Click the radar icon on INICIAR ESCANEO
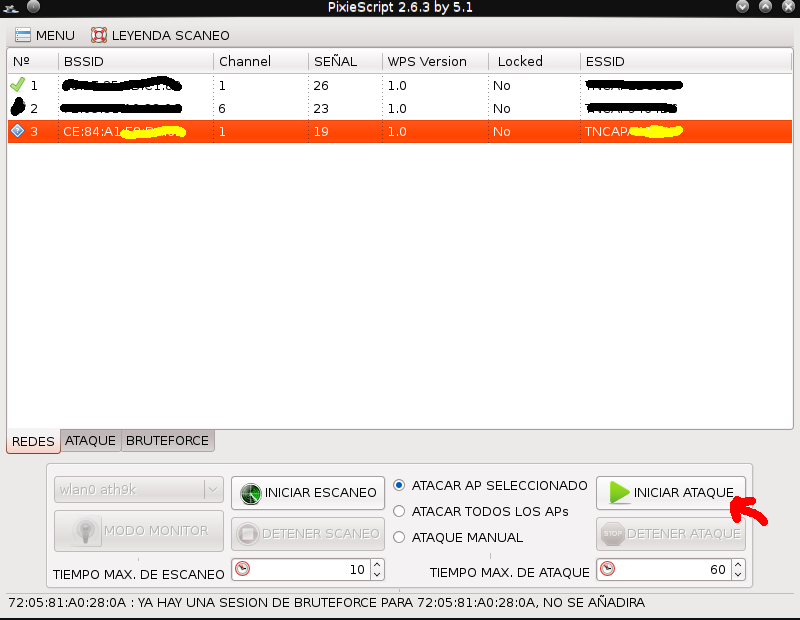 click(x=251, y=493)
